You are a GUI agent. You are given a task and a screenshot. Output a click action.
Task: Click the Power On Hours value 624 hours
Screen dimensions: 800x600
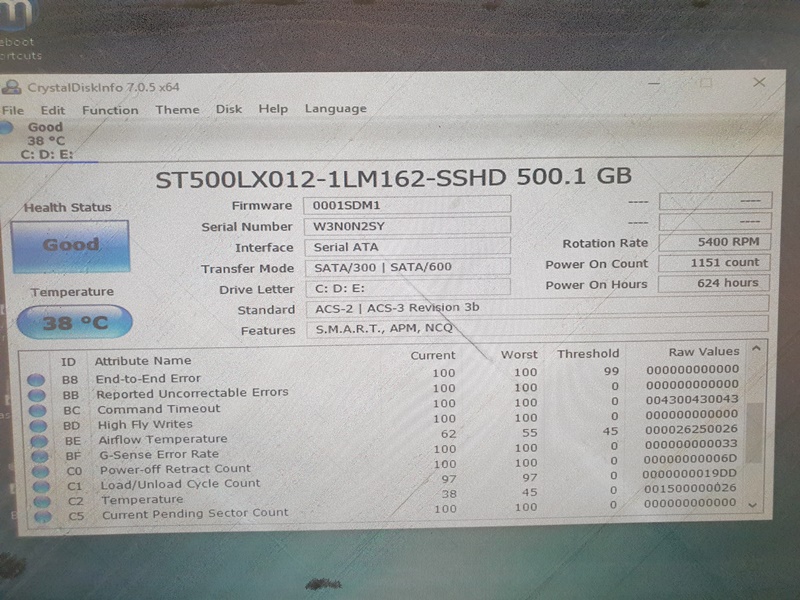(714, 283)
